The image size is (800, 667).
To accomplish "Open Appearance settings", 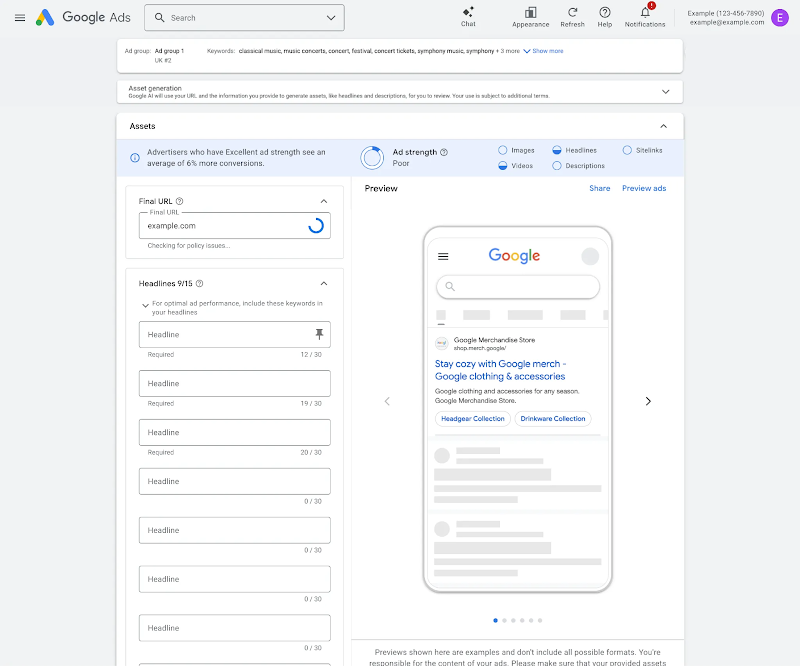I will [530, 16].
